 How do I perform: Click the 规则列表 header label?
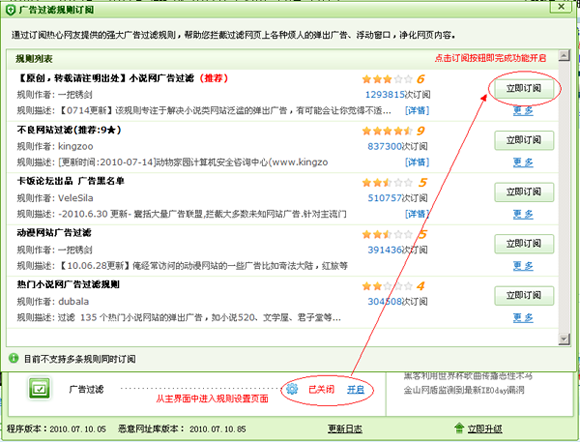tap(34, 59)
